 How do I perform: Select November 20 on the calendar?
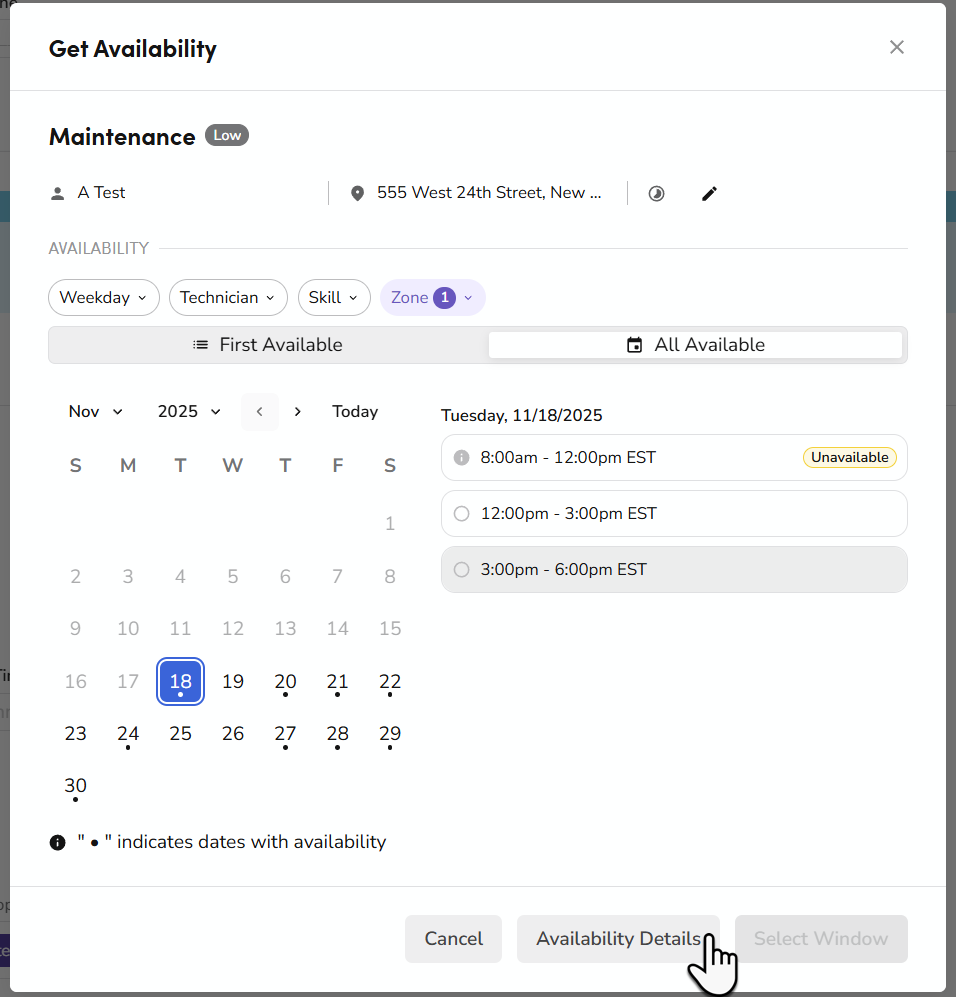point(285,681)
